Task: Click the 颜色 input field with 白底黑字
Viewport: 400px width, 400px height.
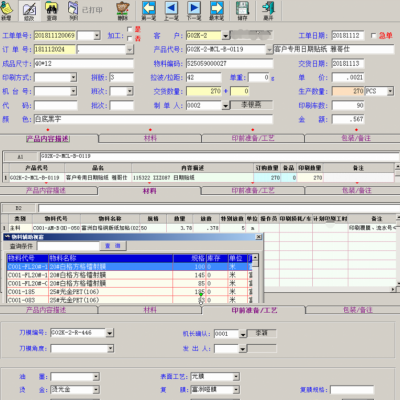Action: click(153, 119)
